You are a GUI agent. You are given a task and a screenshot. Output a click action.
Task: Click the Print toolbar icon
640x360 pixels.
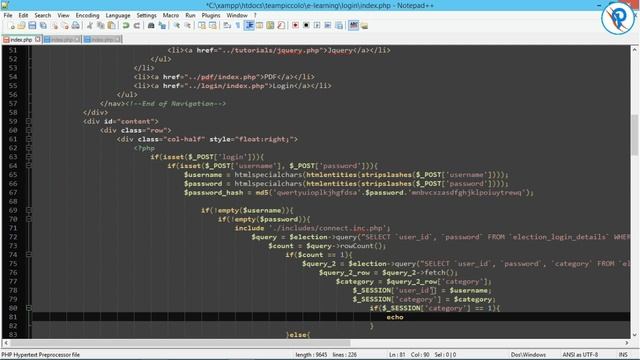coord(76,25)
